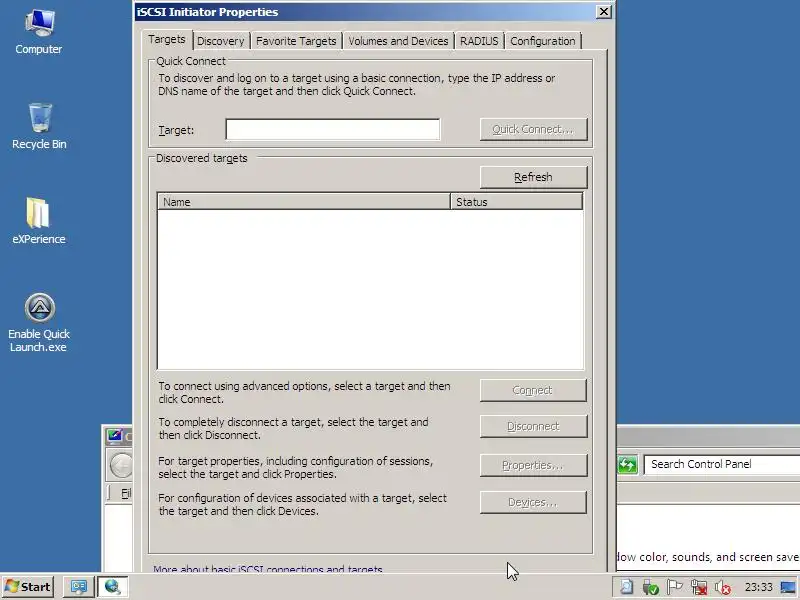
Task: Close the iSCSI Initiator Properties dialog
Action: 604,12
